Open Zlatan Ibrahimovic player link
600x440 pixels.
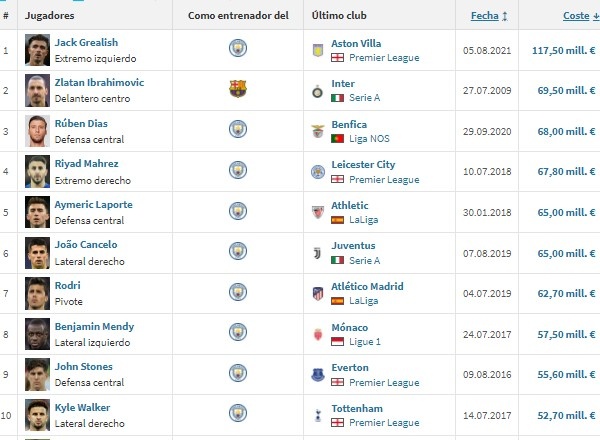pyautogui.click(x=99, y=83)
